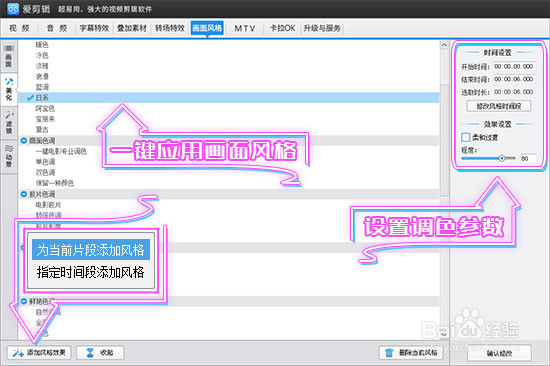This screenshot has height=366, width=550.
Task: Click the 添加风格效果 button
Action: click(39, 352)
